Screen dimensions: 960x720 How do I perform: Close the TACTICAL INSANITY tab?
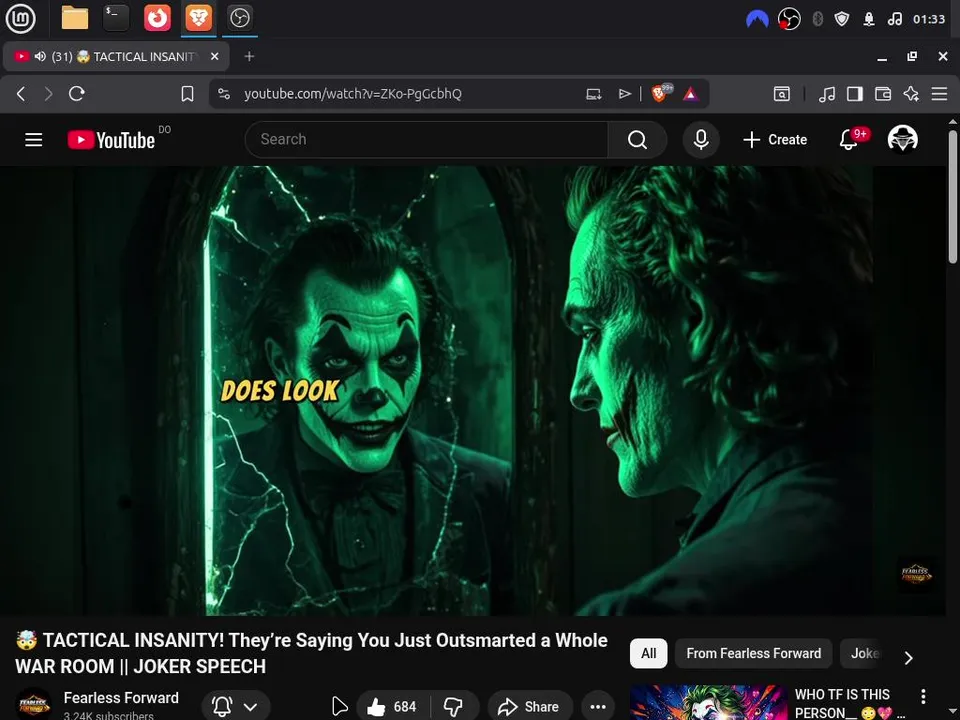click(214, 56)
